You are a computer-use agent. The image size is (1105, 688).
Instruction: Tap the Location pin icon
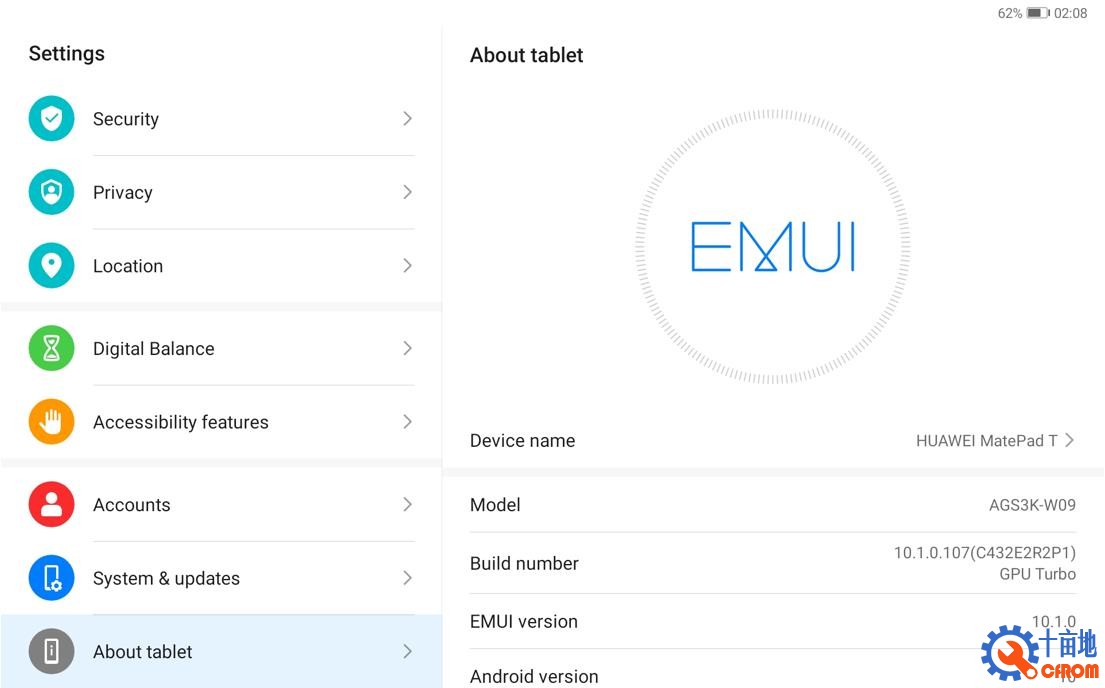51,265
